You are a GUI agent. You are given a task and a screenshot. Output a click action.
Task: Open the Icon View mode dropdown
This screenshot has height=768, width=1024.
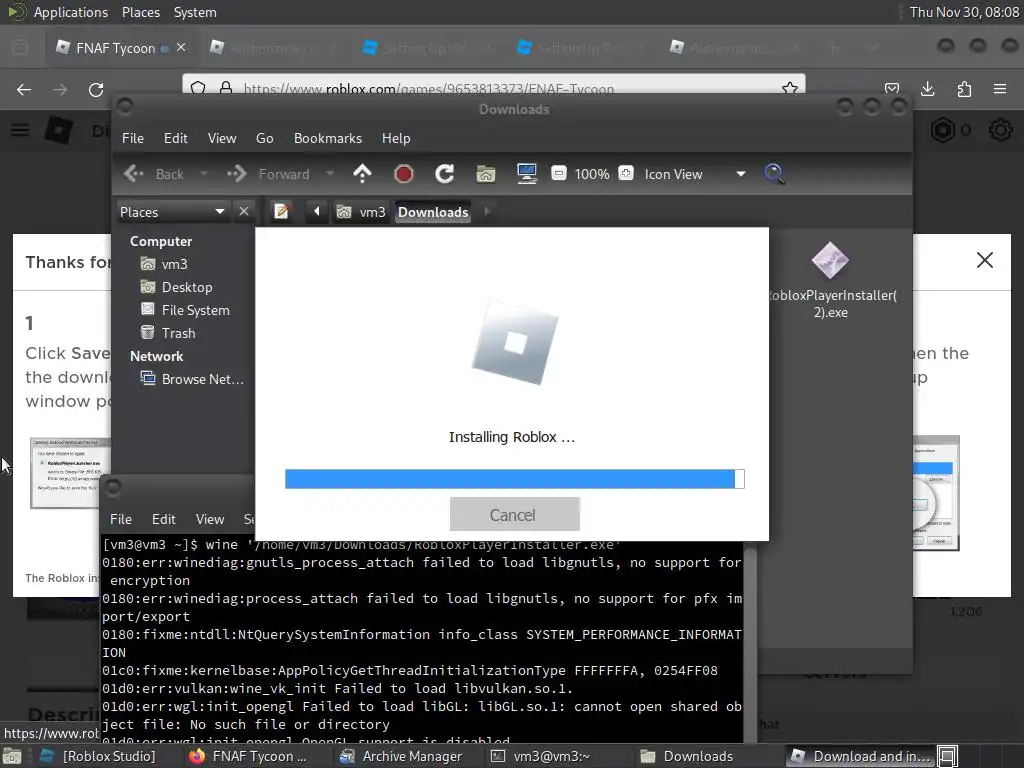(x=695, y=174)
